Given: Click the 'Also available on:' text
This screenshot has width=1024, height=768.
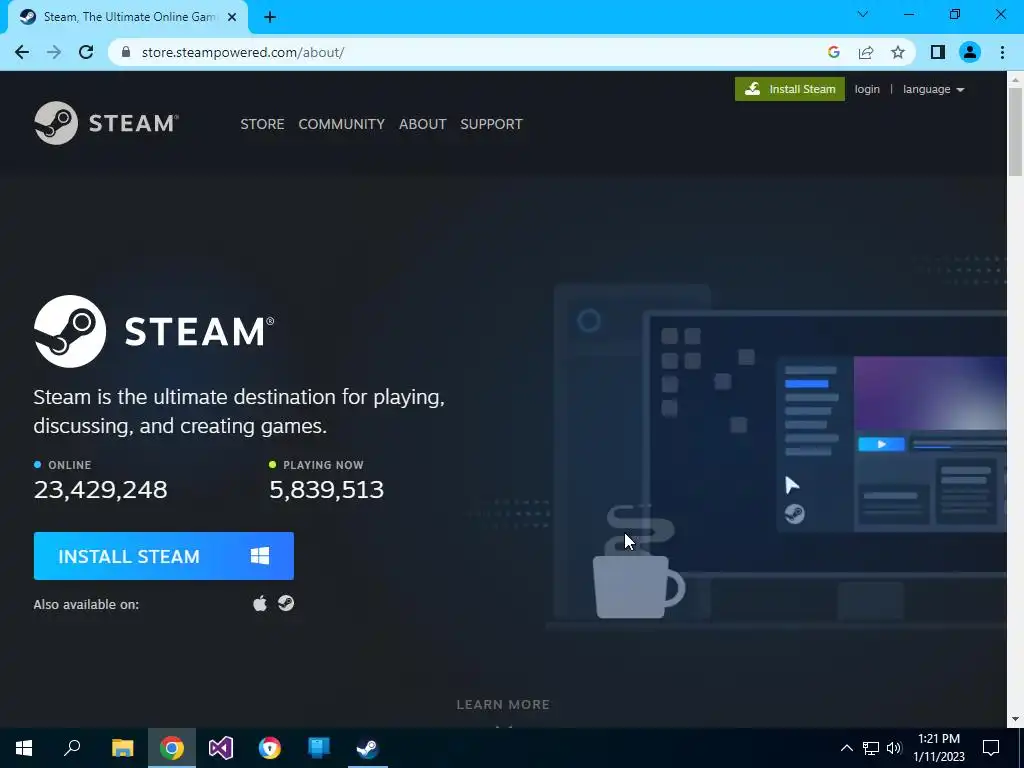Looking at the screenshot, I should coord(86,605).
